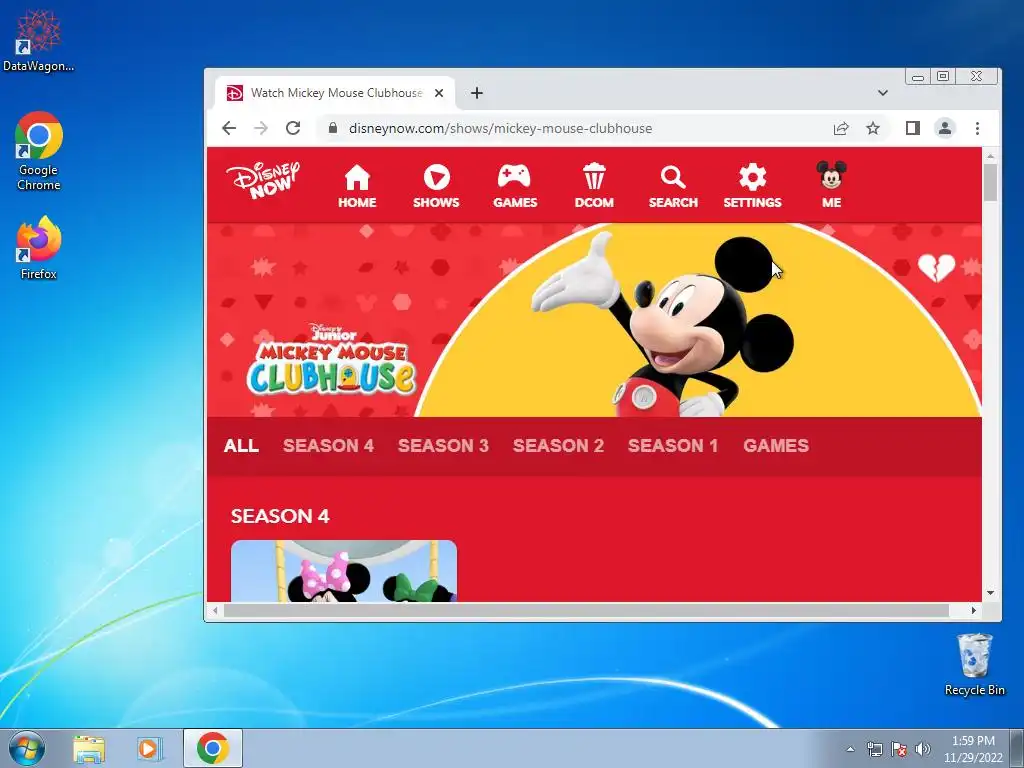Open the Windows Start menu
Viewport: 1024px width, 768px height.
pos(26,748)
